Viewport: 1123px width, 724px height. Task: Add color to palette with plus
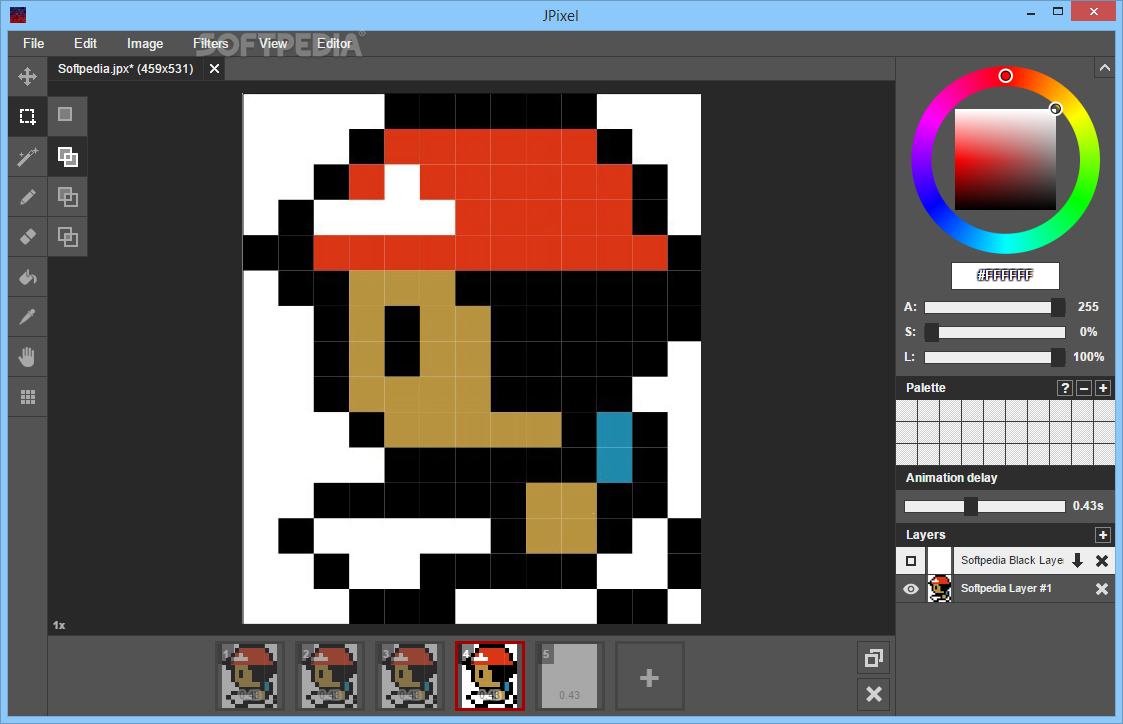tap(1103, 388)
